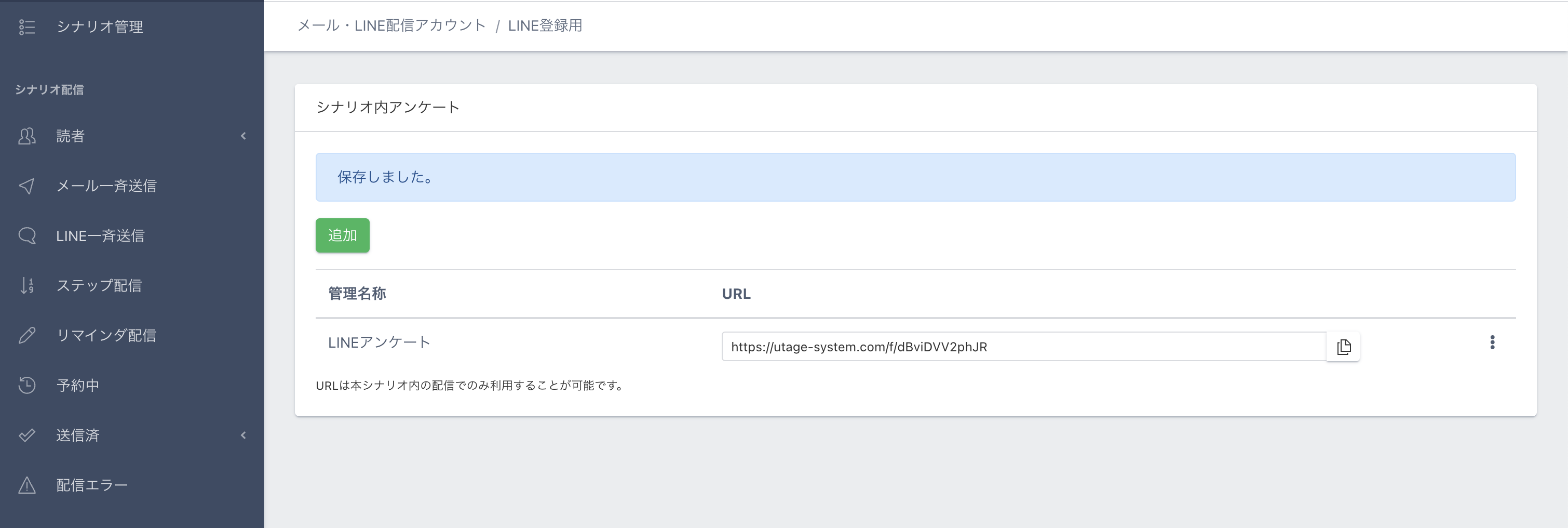Click the reminder delivery pencil icon
The image size is (1568, 528).
click(x=27, y=336)
